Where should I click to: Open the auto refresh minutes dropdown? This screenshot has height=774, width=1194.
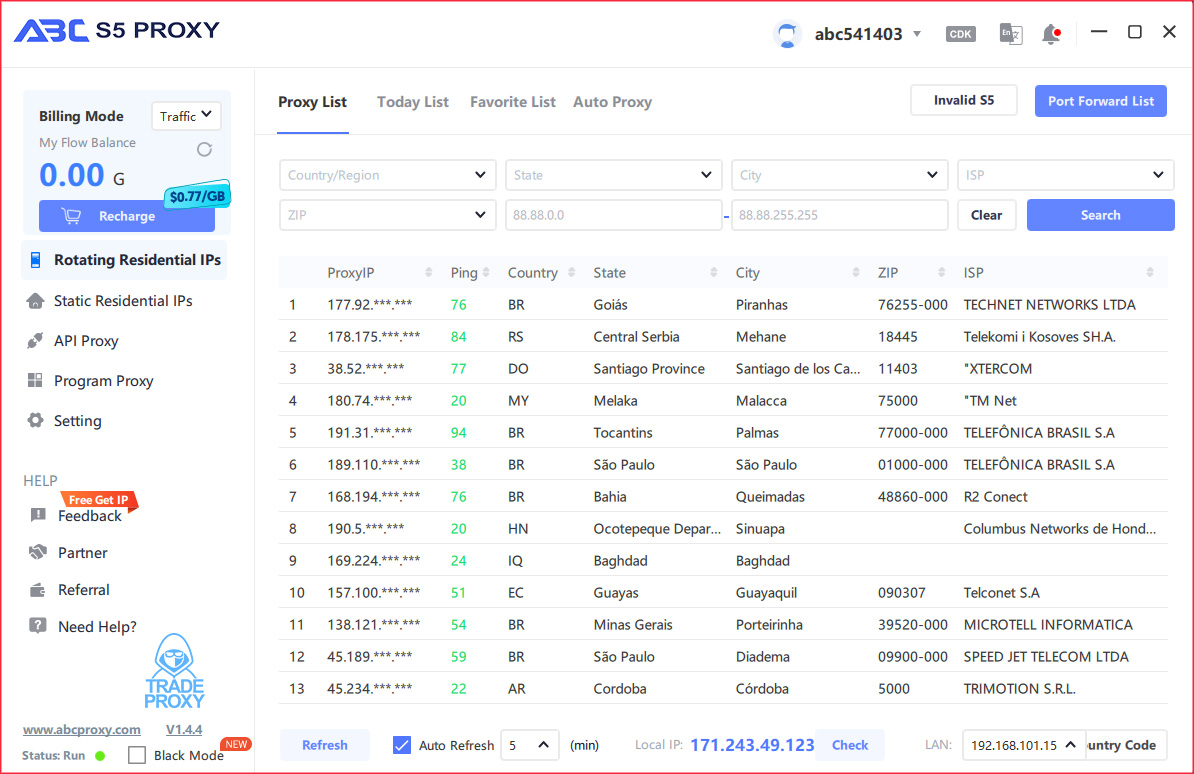coord(530,745)
